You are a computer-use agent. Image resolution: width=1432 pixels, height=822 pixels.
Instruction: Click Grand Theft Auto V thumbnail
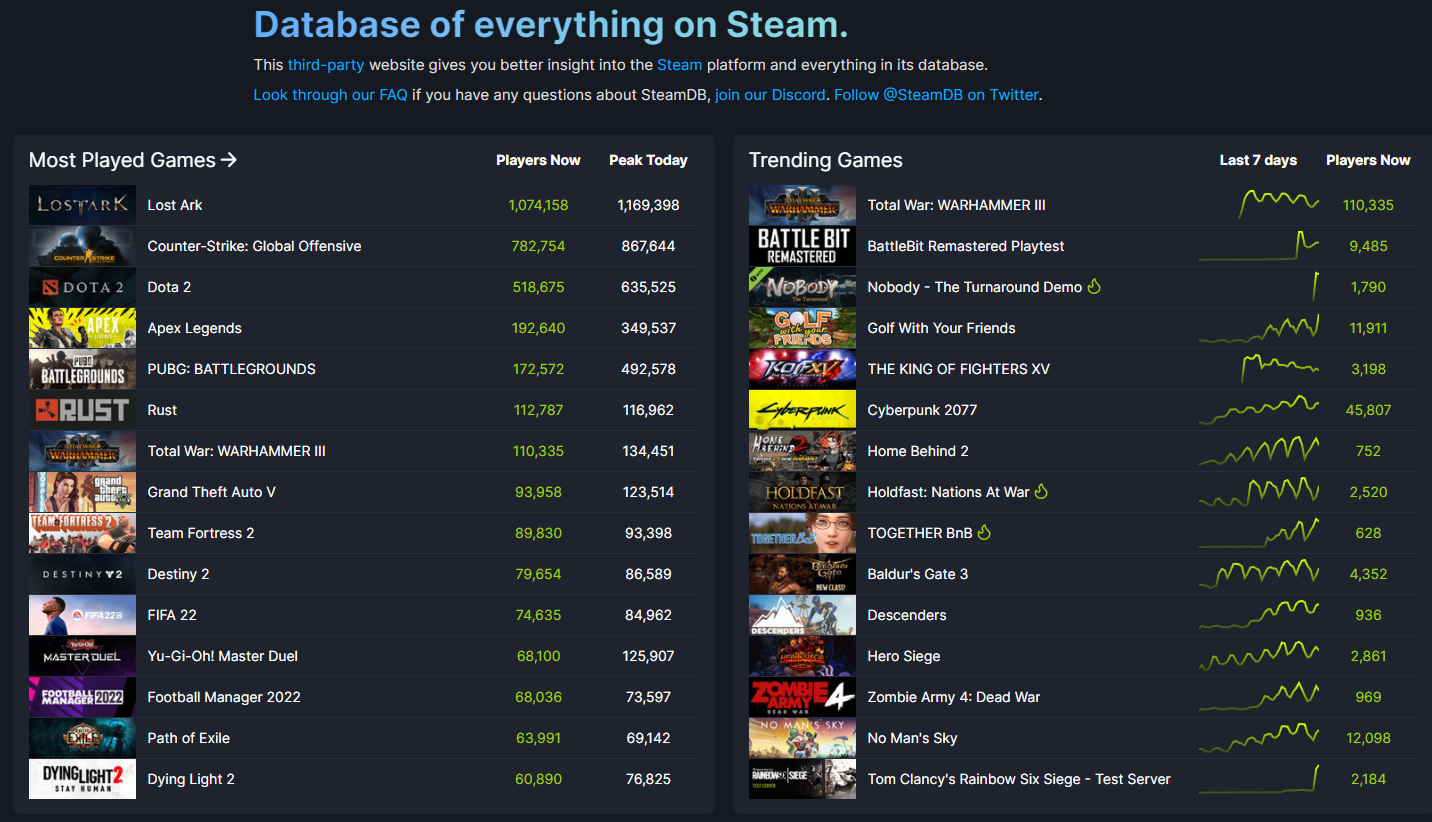point(82,492)
